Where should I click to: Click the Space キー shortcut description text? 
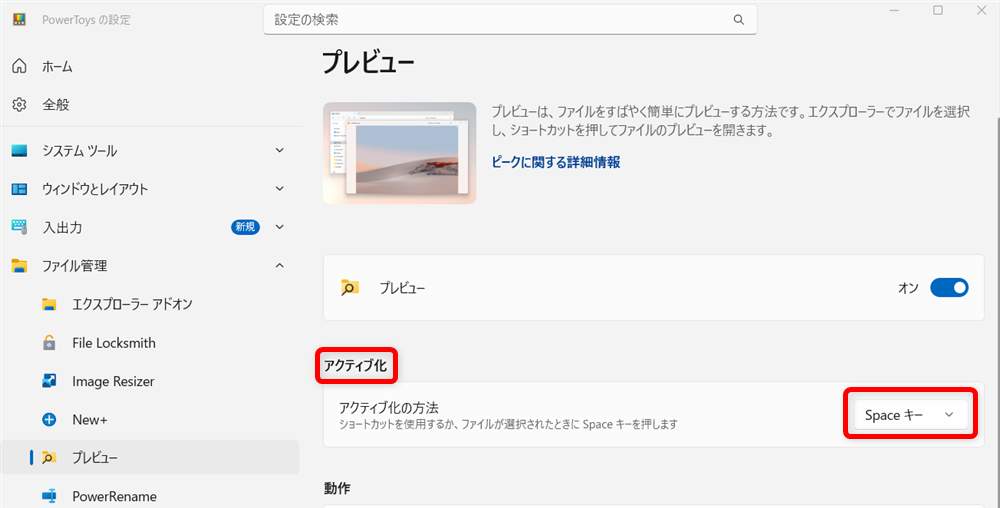[x=508, y=423]
